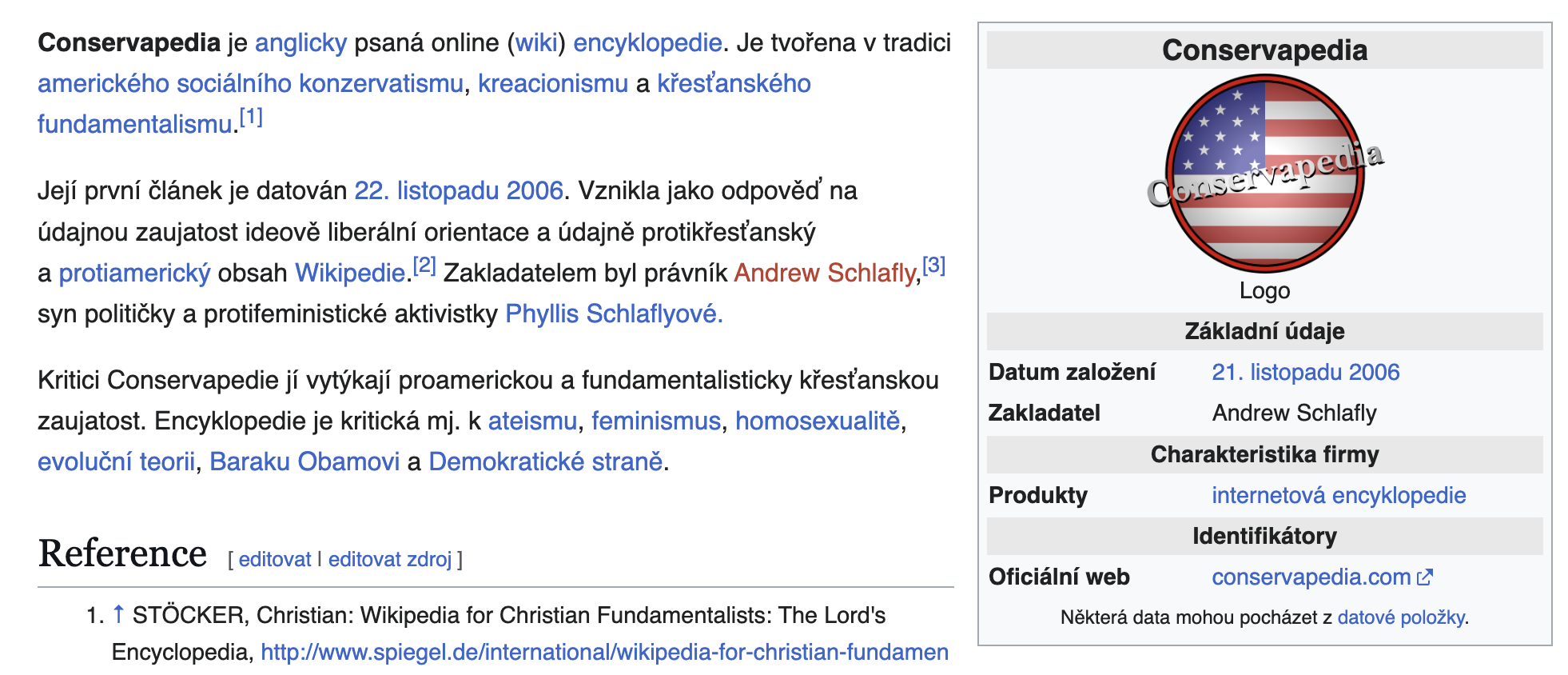Open "amerického sociálního konzervatismu" link
The image size is (1568, 675).
pos(250,83)
